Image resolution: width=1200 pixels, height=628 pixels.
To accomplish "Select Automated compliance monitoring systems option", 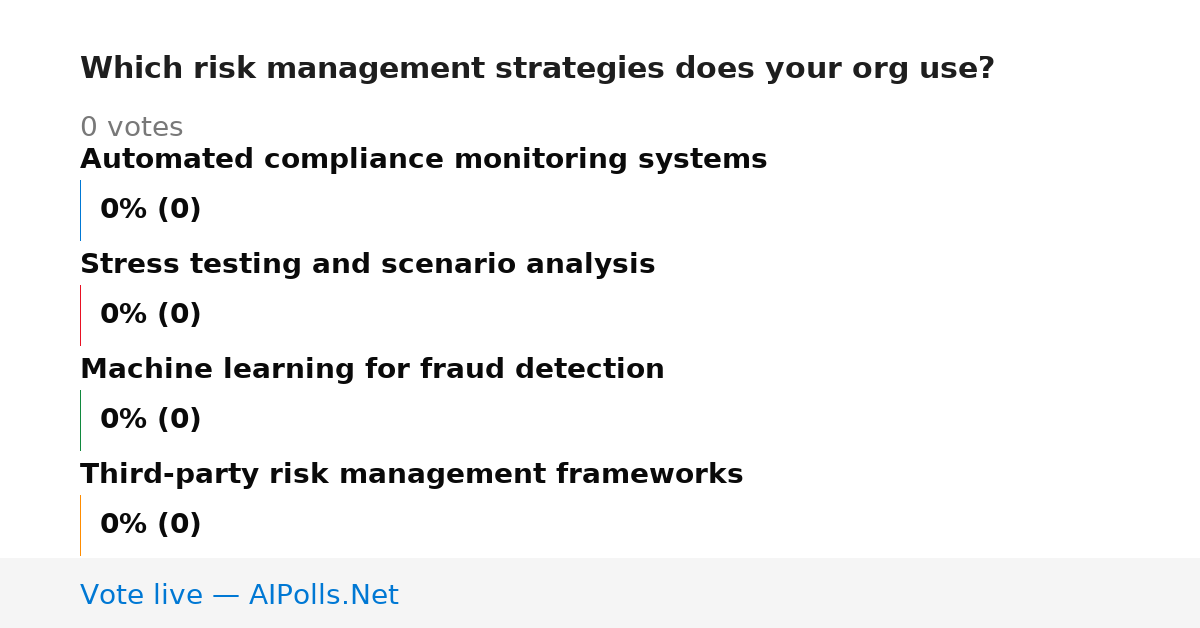I will (x=423, y=160).
